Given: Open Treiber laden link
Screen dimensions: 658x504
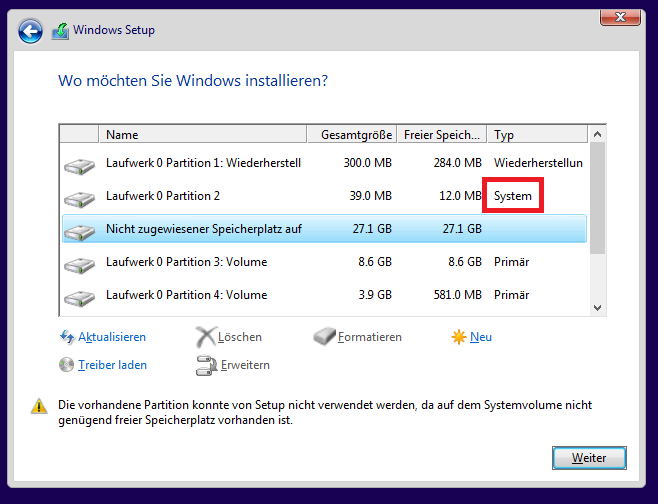Looking at the screenshot, I should tap(112, 365).
